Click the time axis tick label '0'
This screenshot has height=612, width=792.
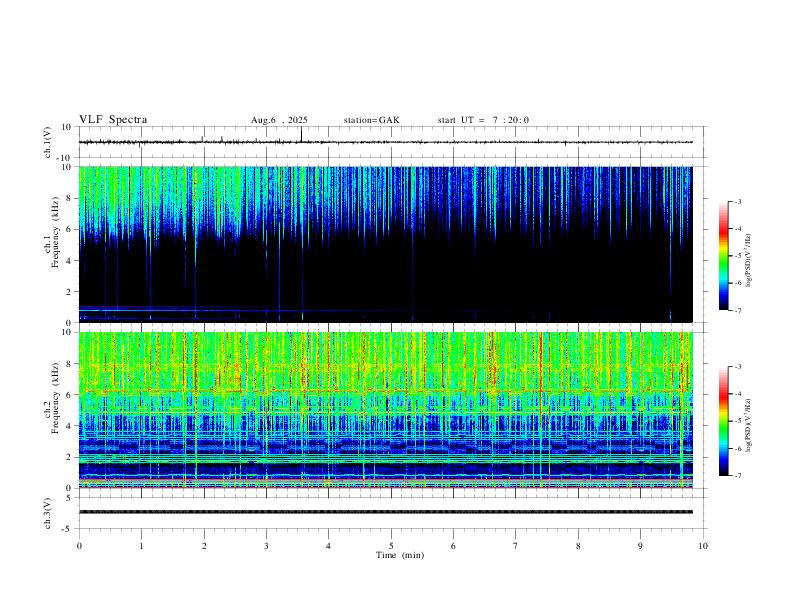pos(79,546)
